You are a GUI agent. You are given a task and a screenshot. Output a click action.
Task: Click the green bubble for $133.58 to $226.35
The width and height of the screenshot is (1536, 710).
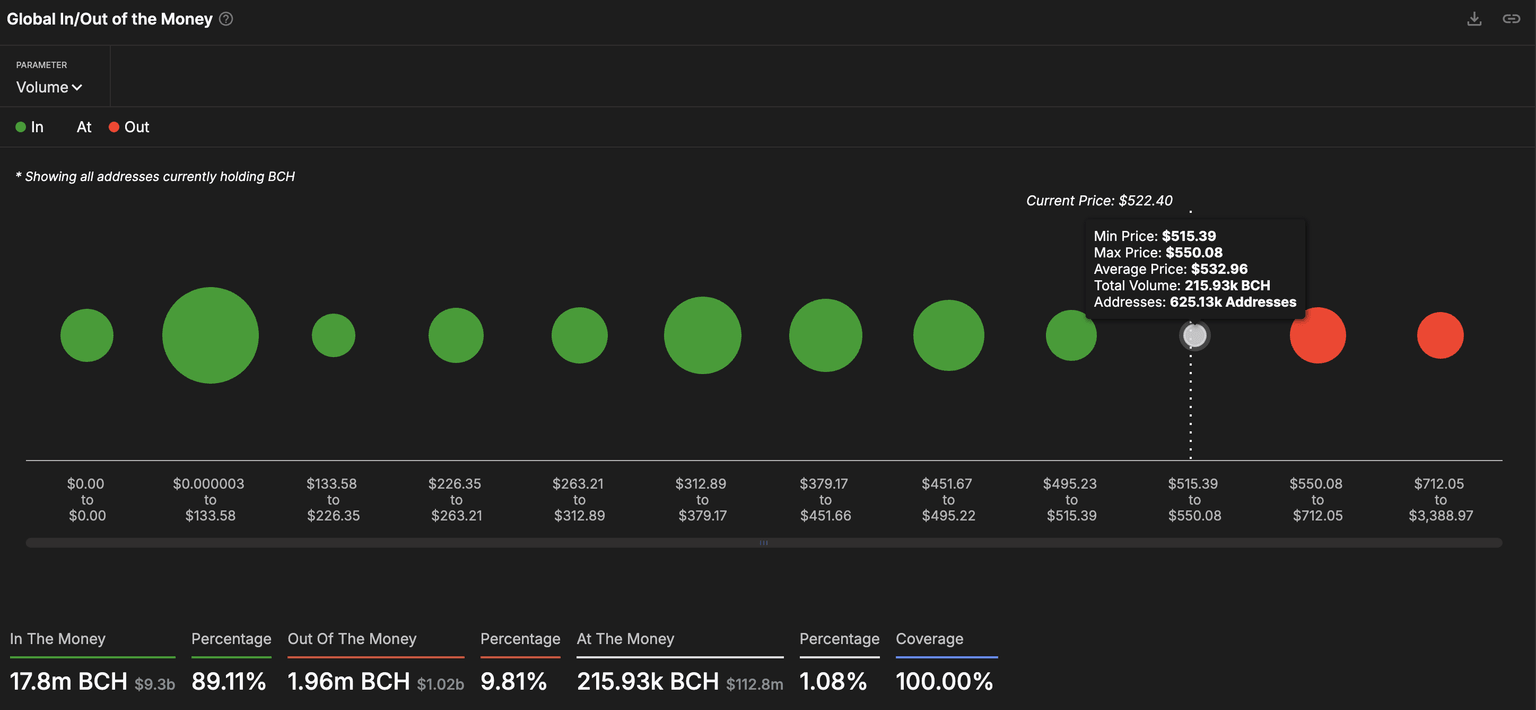pyautogui.click(x=333, y=336)
